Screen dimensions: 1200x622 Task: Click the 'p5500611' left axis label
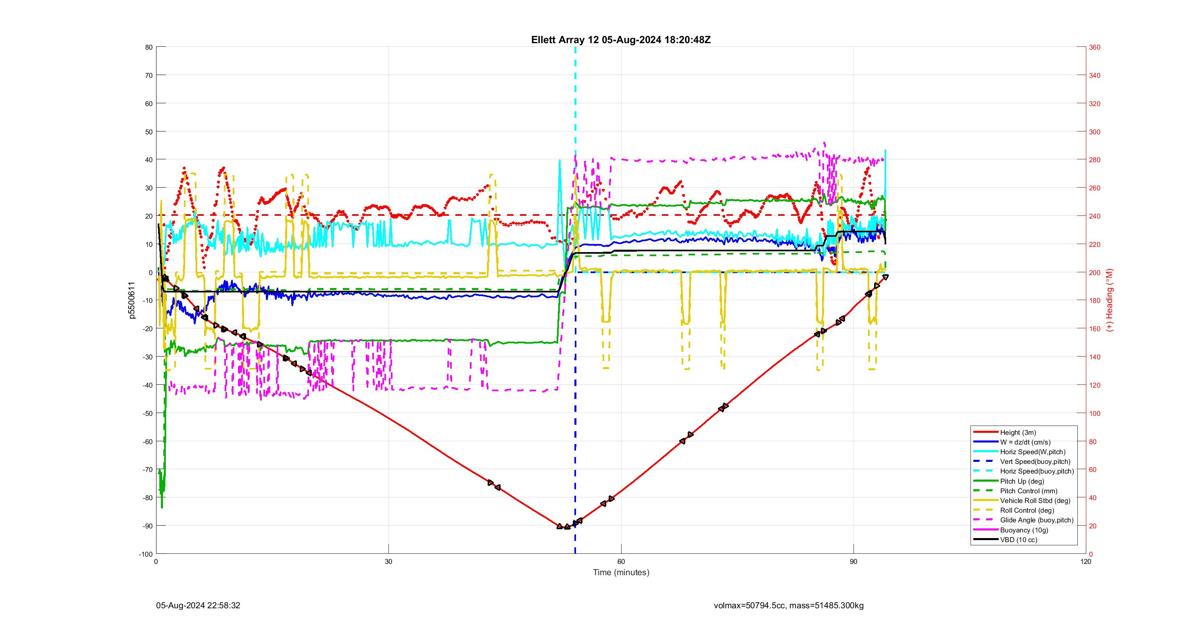click(131, 300)
